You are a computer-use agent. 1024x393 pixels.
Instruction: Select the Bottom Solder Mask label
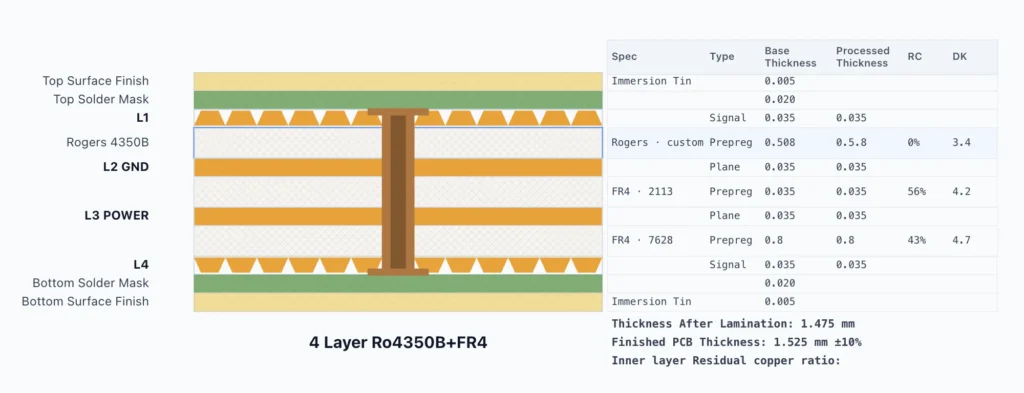pyautogui.click(x=91, y=283)
